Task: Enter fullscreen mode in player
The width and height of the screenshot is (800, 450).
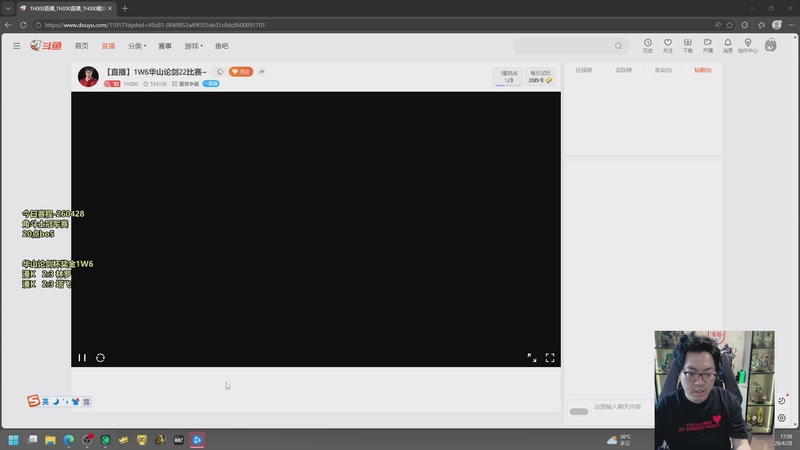Action: coord(549,358)
